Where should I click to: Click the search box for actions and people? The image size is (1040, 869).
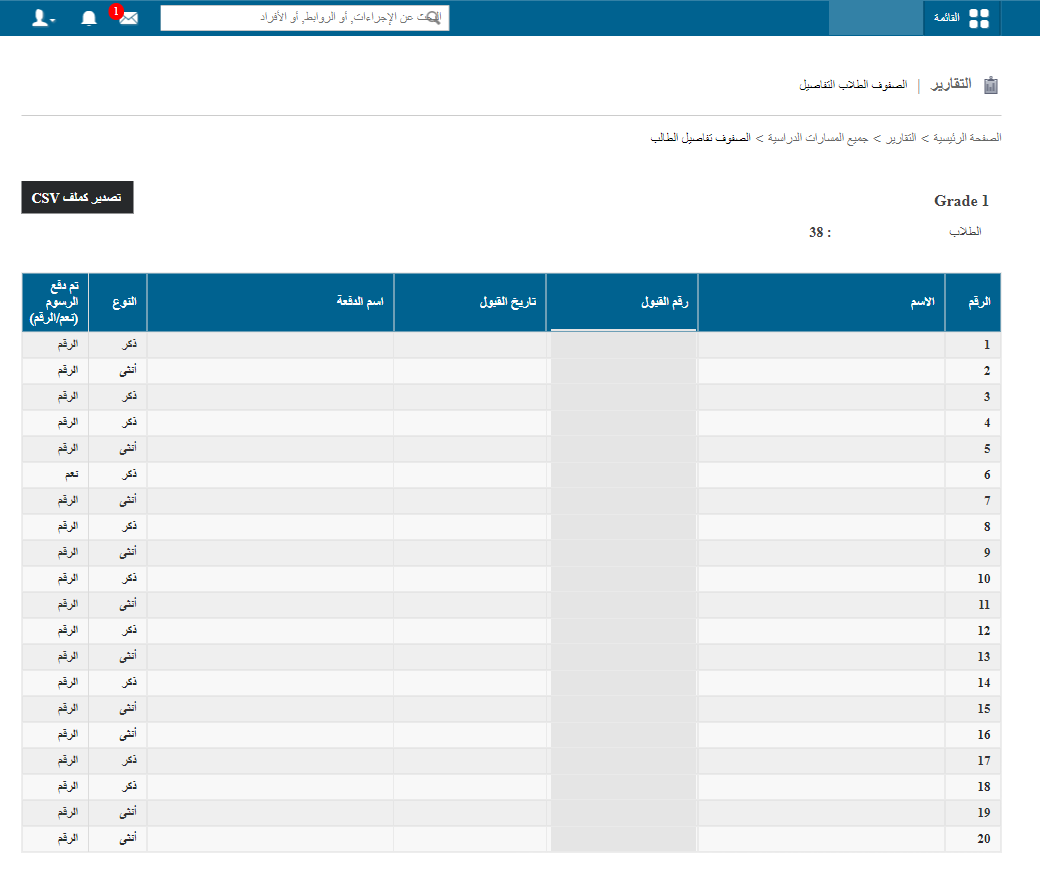304,18
